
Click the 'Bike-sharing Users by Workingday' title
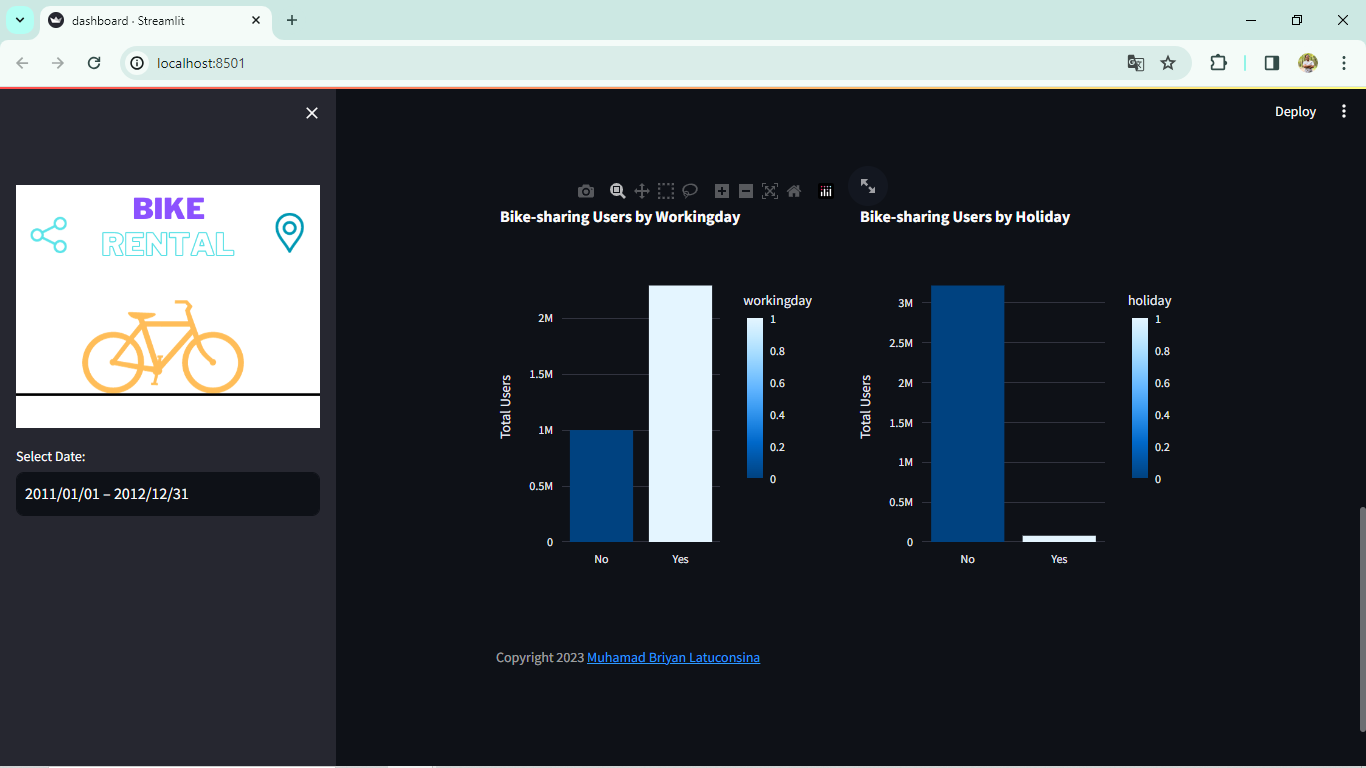pos(620,217)
